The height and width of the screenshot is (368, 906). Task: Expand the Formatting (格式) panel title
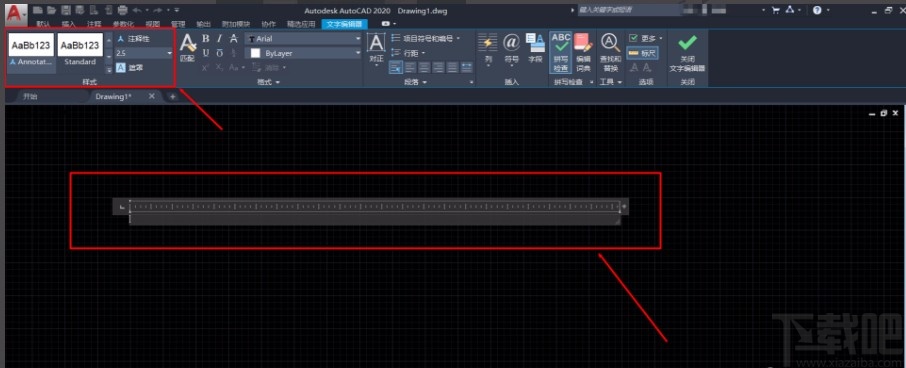pos(269,83)
